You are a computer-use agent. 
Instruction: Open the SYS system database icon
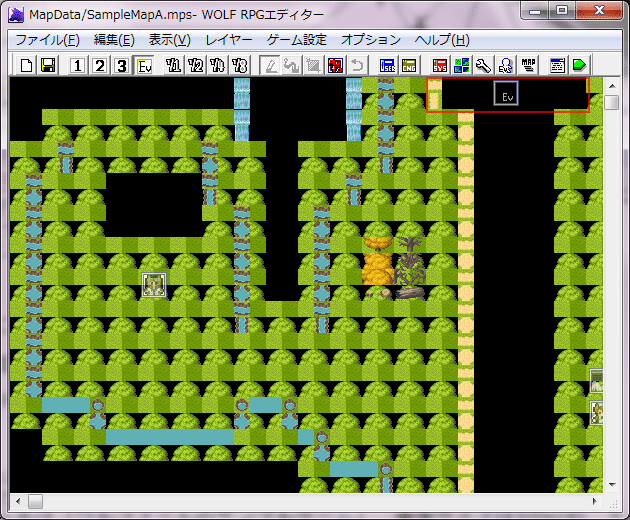[x=440, y=65]
